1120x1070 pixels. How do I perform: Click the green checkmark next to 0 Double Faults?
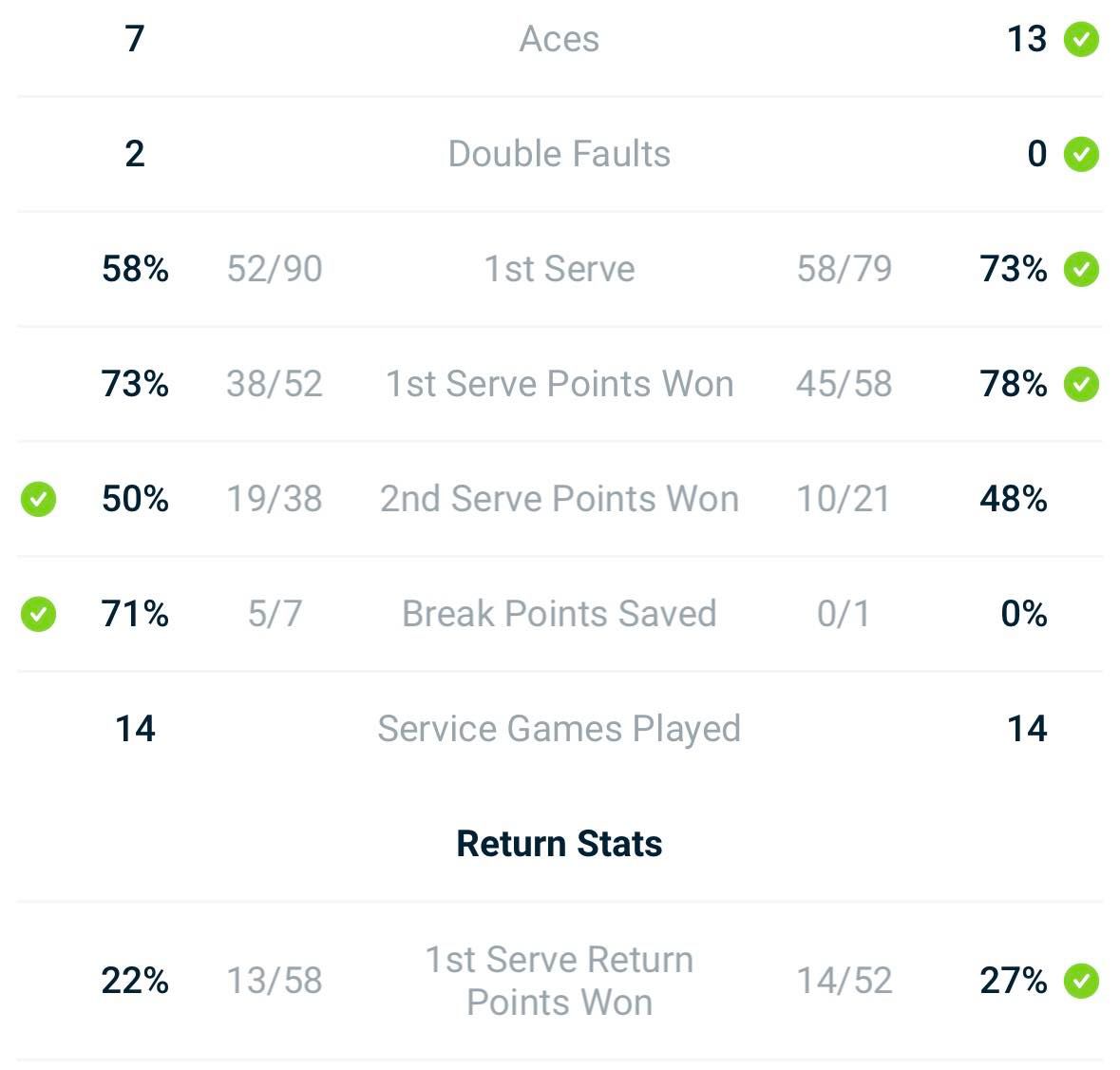[1081, 154]
